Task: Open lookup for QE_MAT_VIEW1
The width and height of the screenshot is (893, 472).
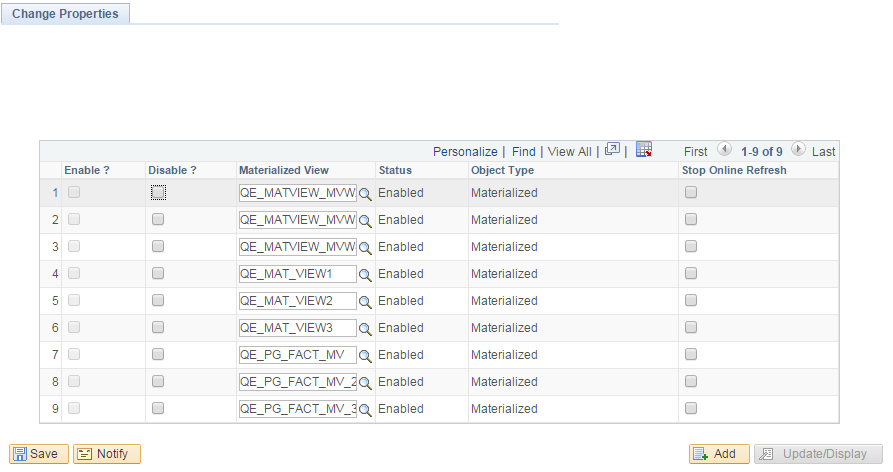Action: (366, 275)
